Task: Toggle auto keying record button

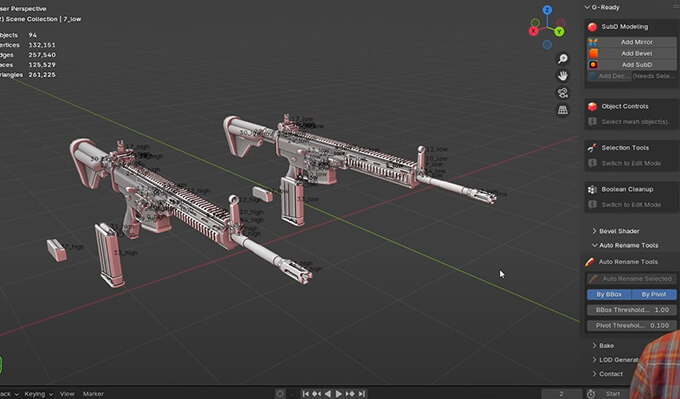Action: click(280, 394)
